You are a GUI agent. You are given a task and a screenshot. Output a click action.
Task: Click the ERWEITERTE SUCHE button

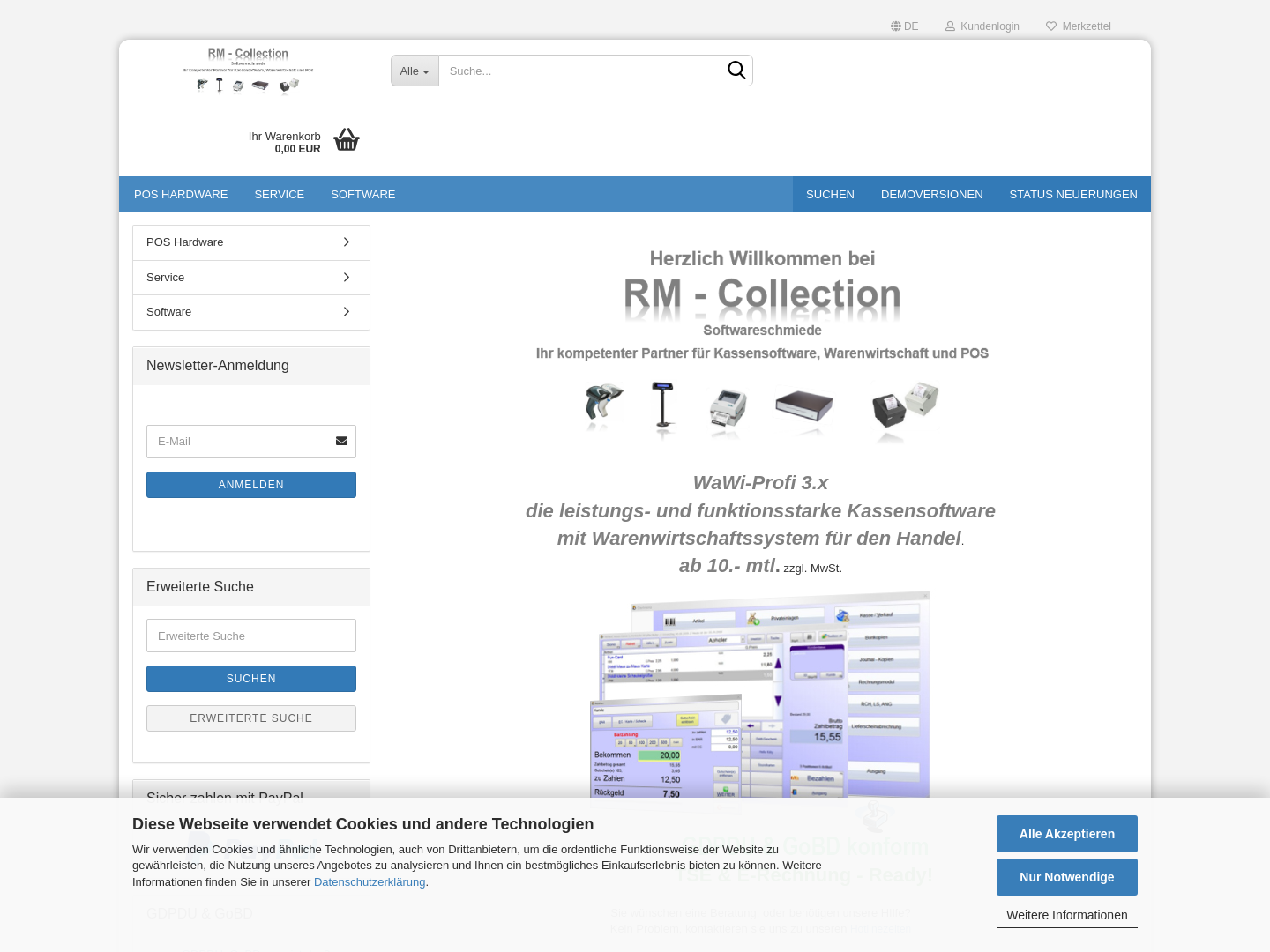coord(251,718)
